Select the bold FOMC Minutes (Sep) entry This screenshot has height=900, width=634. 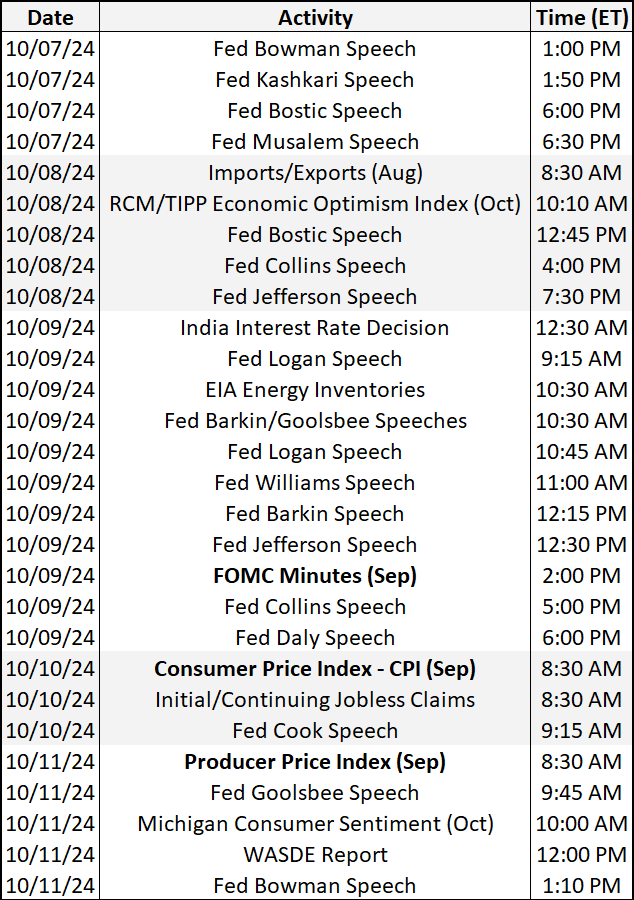[315, 576]
